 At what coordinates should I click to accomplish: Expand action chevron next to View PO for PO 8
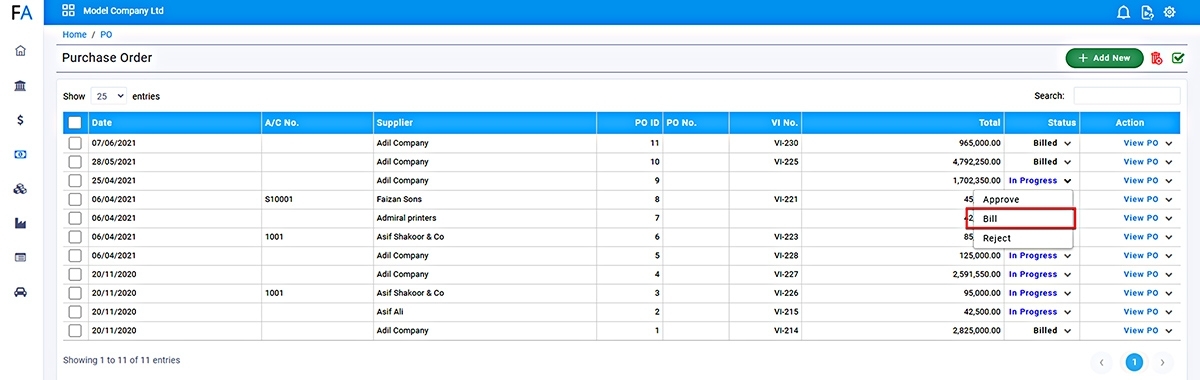click(x=1168, y=199)
